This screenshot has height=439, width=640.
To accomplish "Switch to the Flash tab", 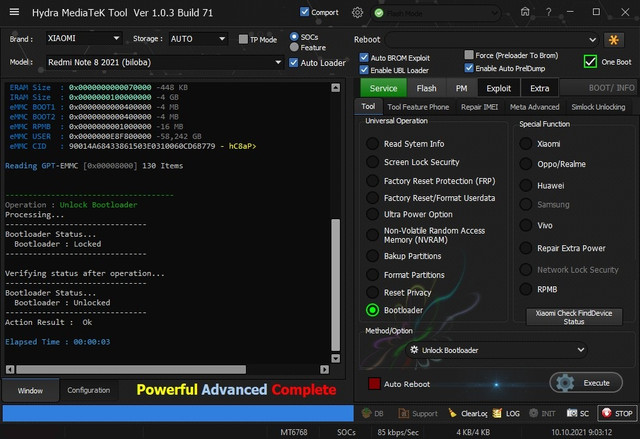I will click(x=426, y=88).
